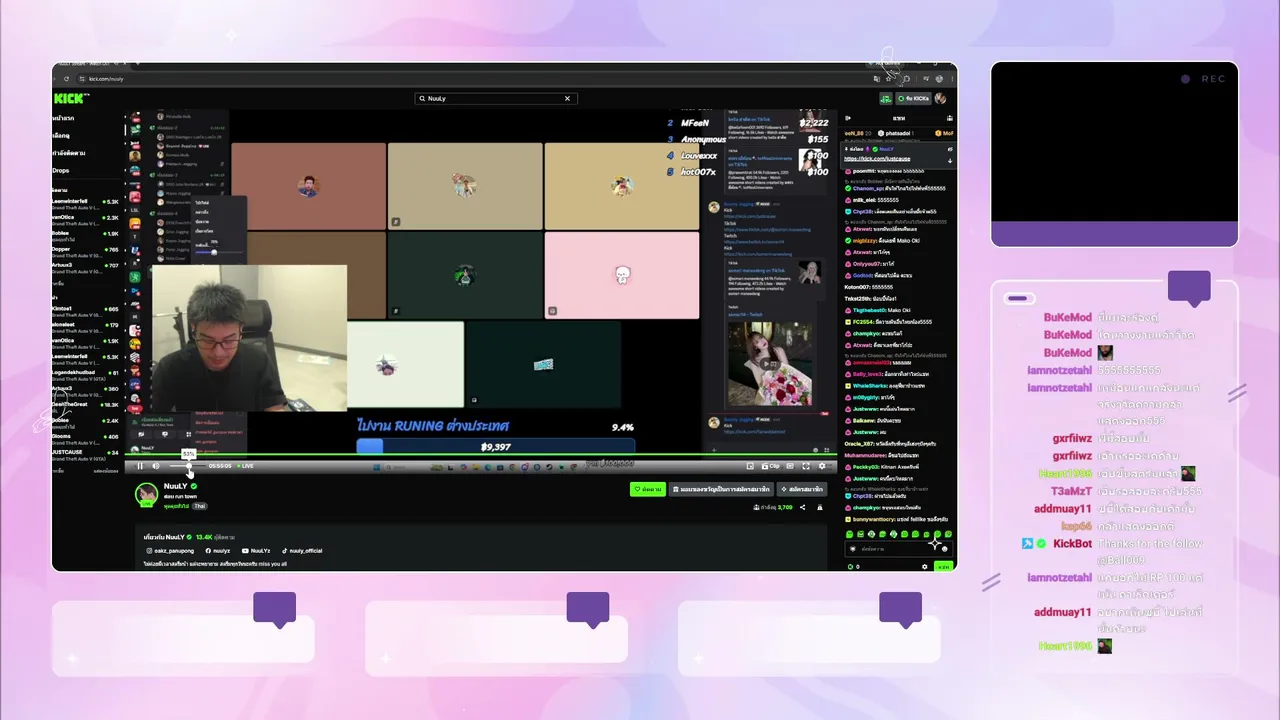
Task: Share the stream
Action: (802, 507)
